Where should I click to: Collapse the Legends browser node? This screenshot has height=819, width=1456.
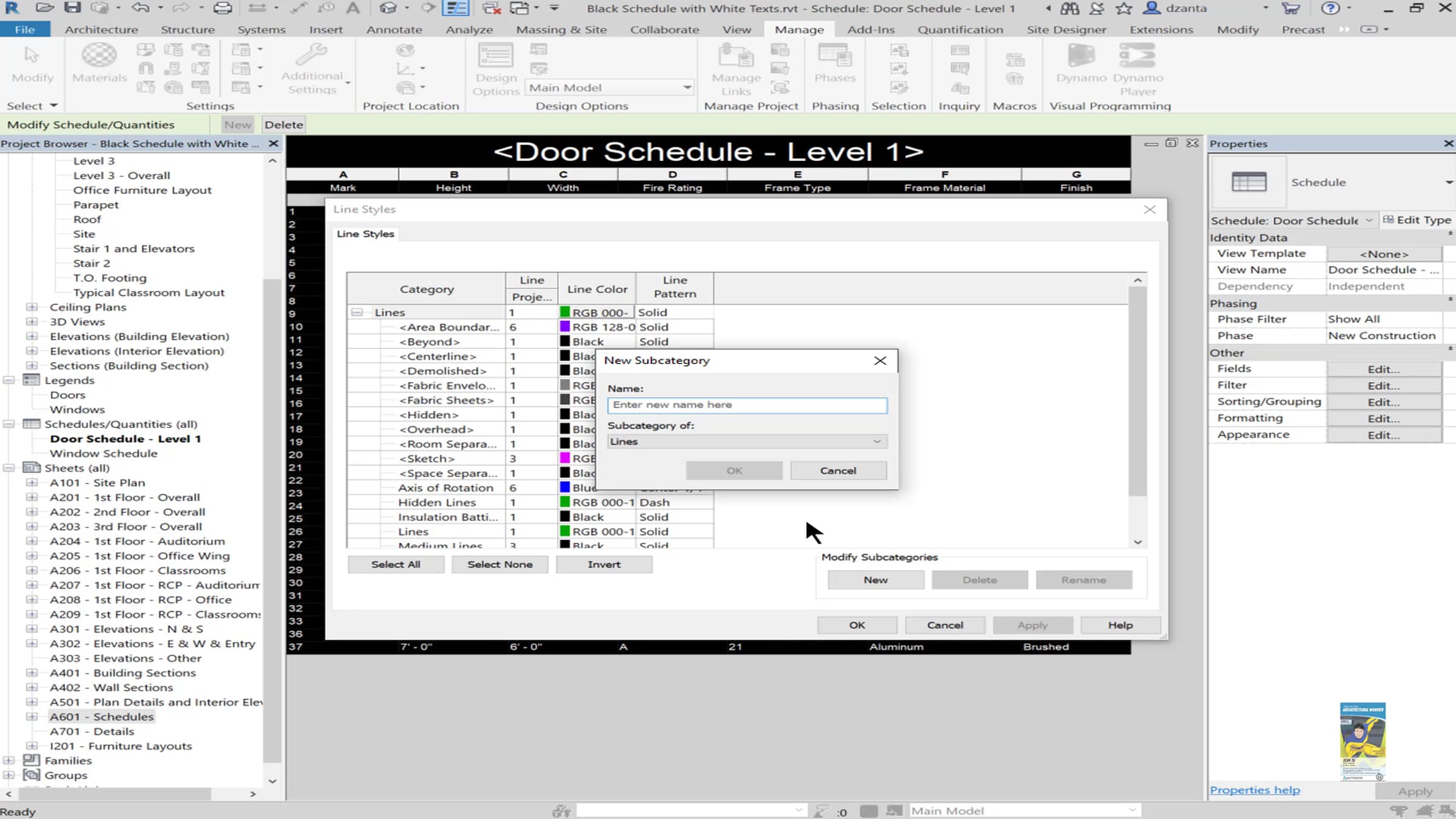pyautogui.click(x=9, y=380)
